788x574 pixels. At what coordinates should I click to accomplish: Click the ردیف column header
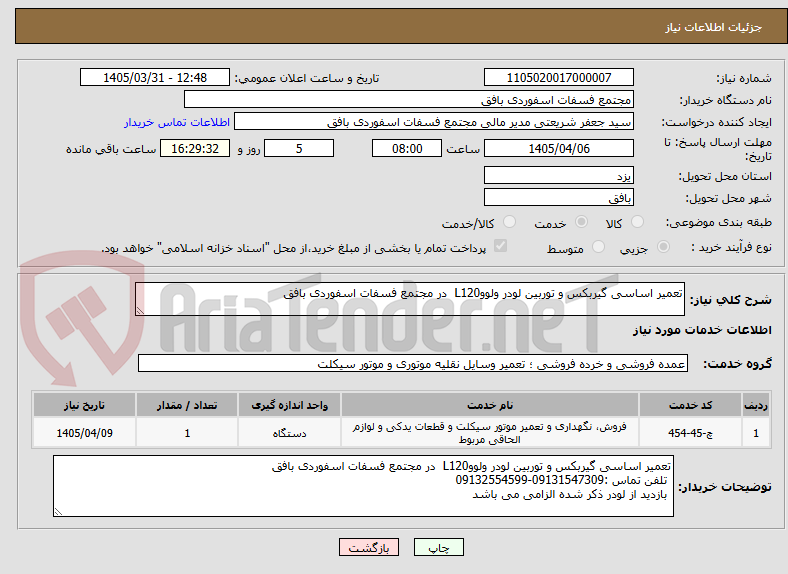[756, 405]
